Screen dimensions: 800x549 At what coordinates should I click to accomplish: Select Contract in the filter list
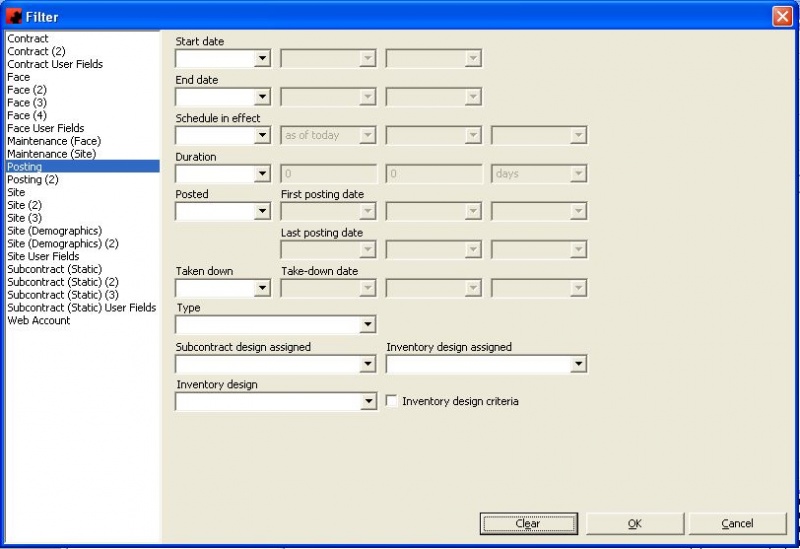(28, 39)
